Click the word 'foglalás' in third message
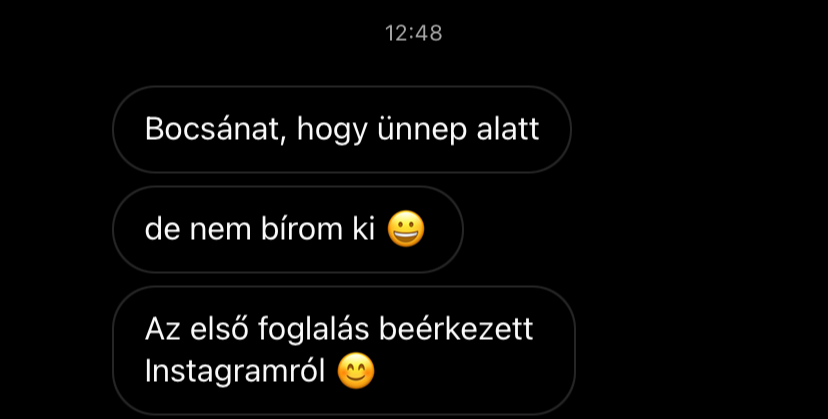 click(314, 330)
